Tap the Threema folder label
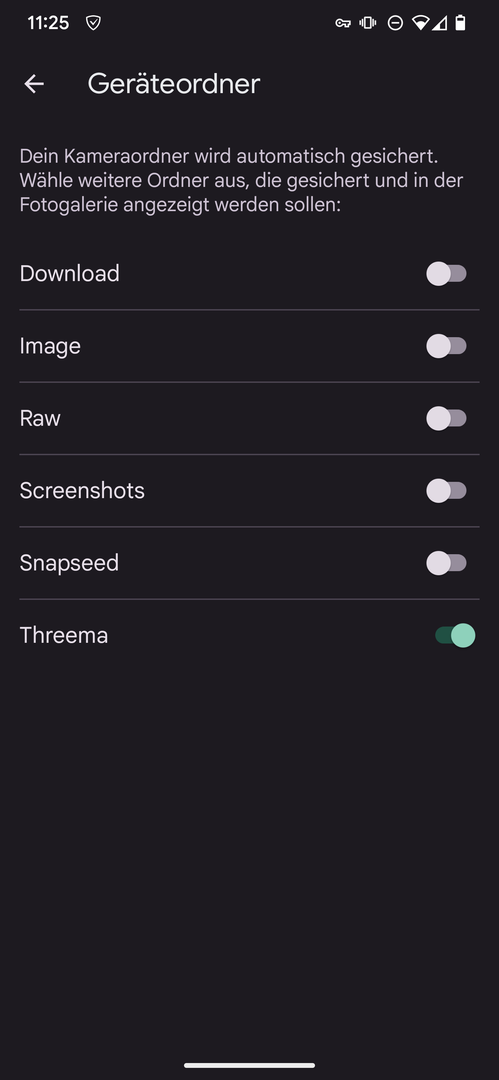Screen dimensions: 499x1080 coord(63,635)
